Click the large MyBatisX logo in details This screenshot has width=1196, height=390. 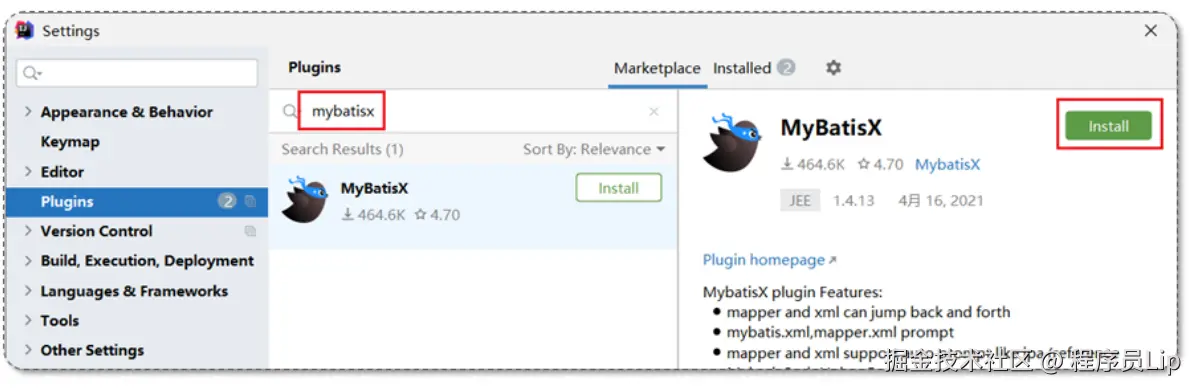[733, 143]
